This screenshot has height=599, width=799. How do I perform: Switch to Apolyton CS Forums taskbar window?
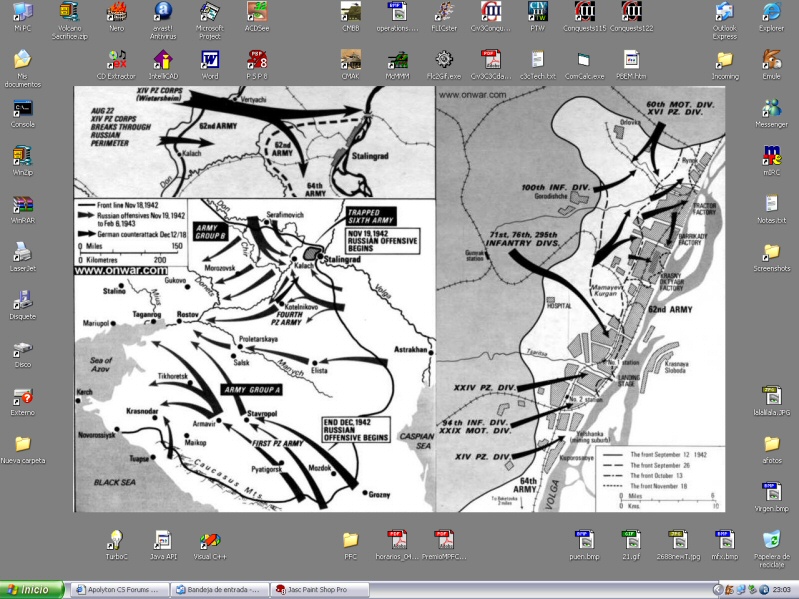[x=117, y=590]
